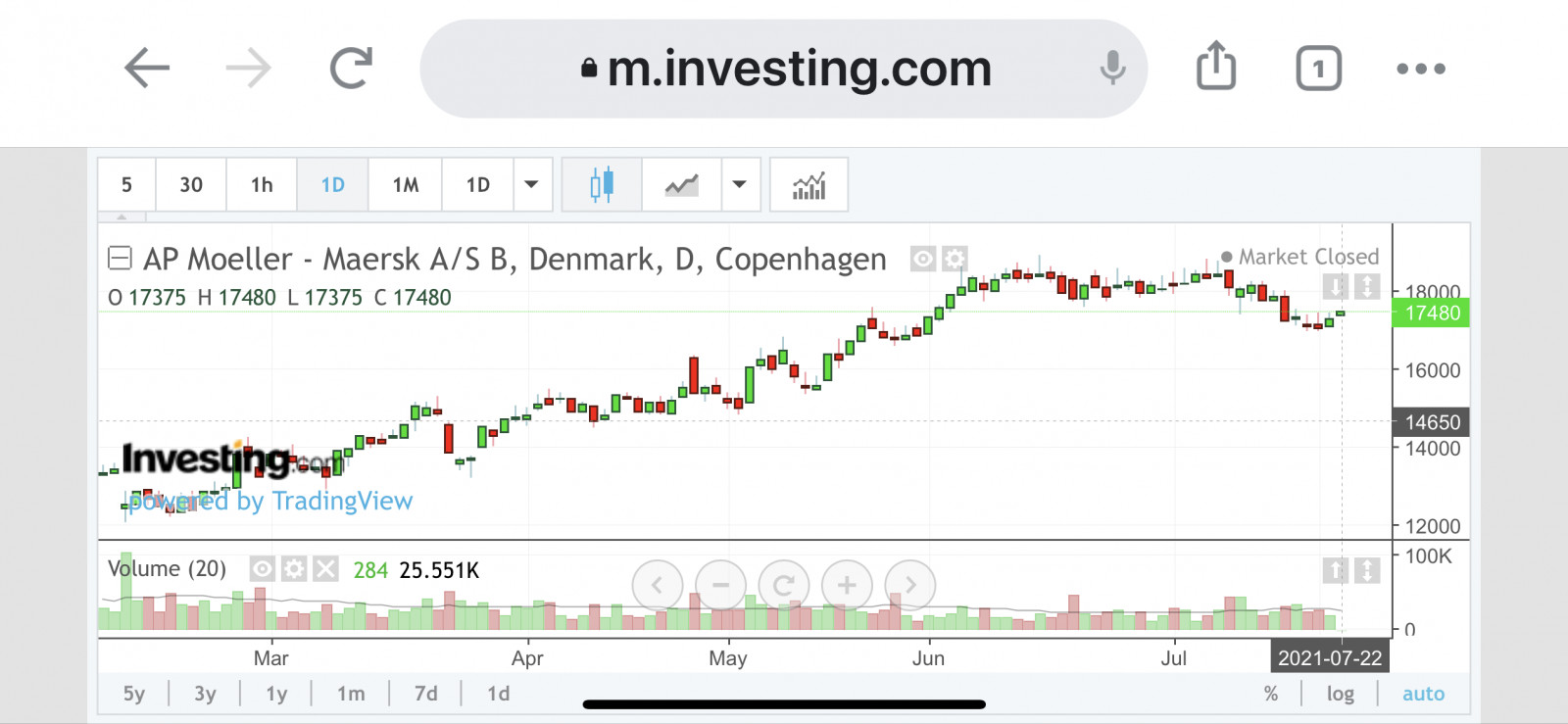1568x724 pixels.
Task: Toggle the log scale option
Action: pos(1340,694)
